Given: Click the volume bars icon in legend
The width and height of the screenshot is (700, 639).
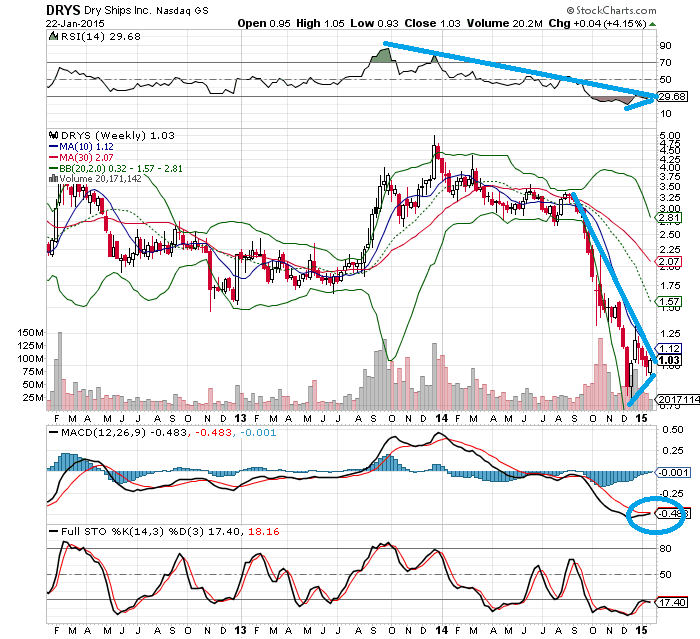Looking at the screenshot, I should (x=53, y=179).
